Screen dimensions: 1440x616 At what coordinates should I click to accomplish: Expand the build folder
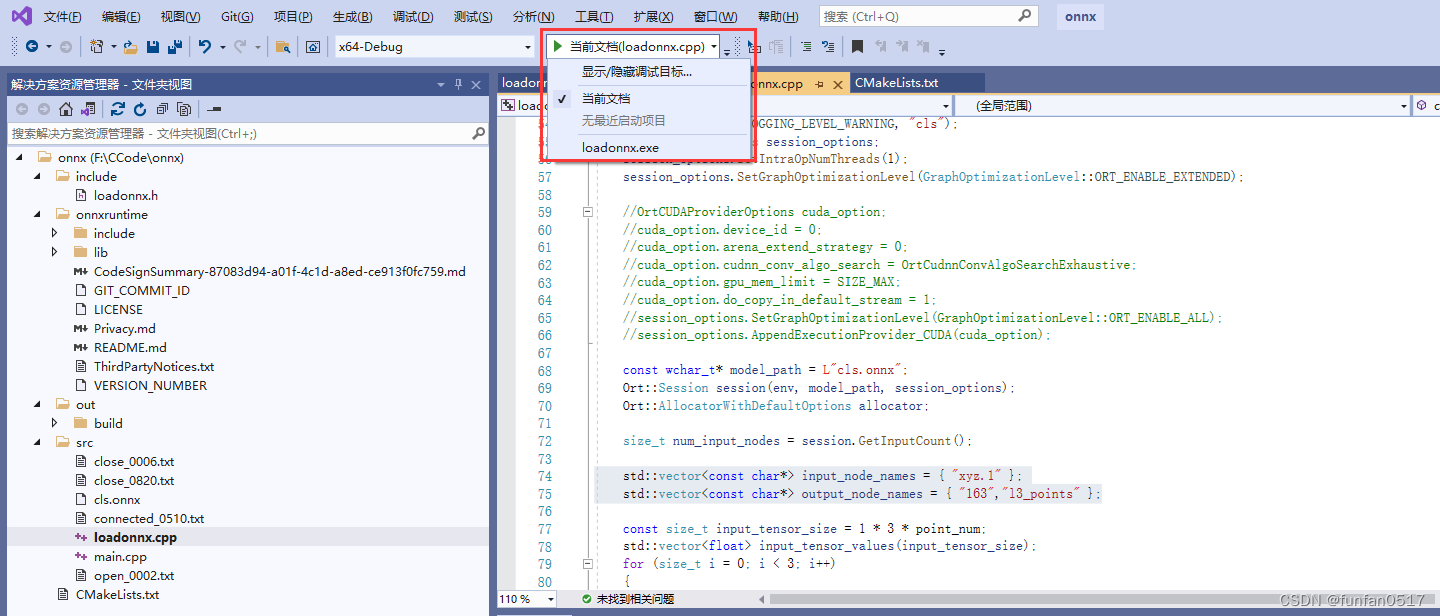click(x=56, y=423)
